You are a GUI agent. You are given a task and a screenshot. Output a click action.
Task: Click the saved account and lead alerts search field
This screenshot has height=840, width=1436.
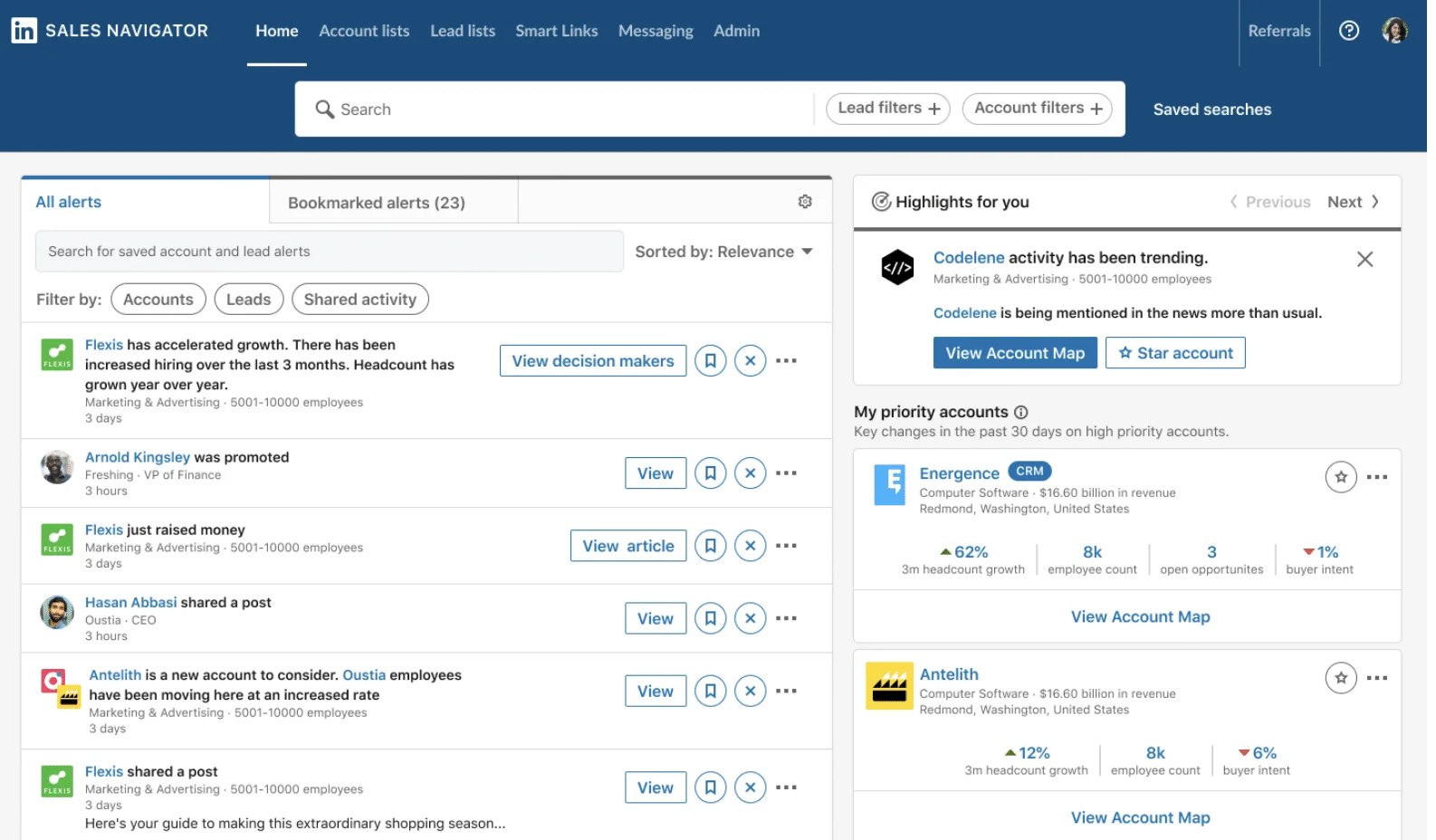[x=330, y=252]
